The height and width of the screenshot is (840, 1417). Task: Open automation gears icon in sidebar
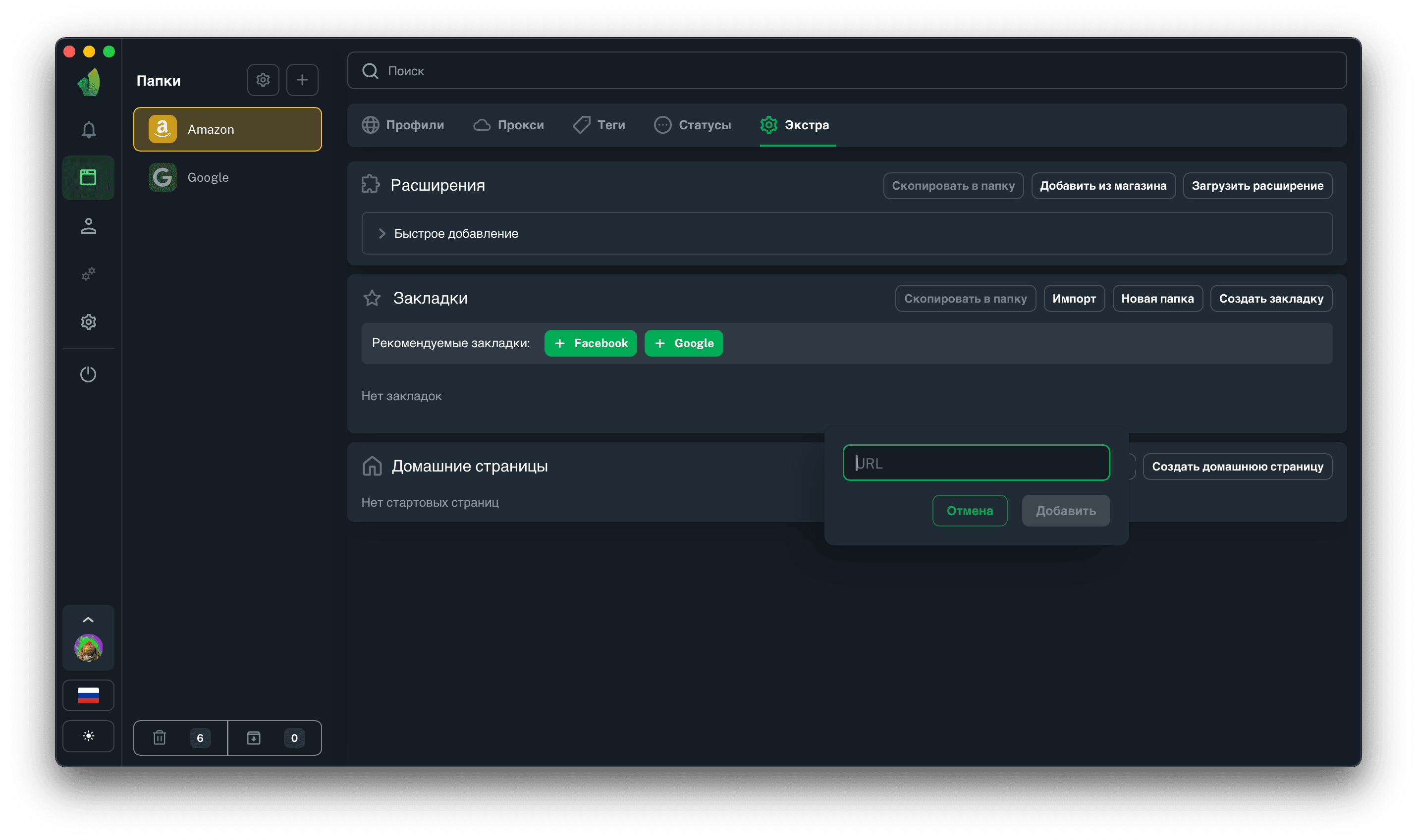coord(88,274)
